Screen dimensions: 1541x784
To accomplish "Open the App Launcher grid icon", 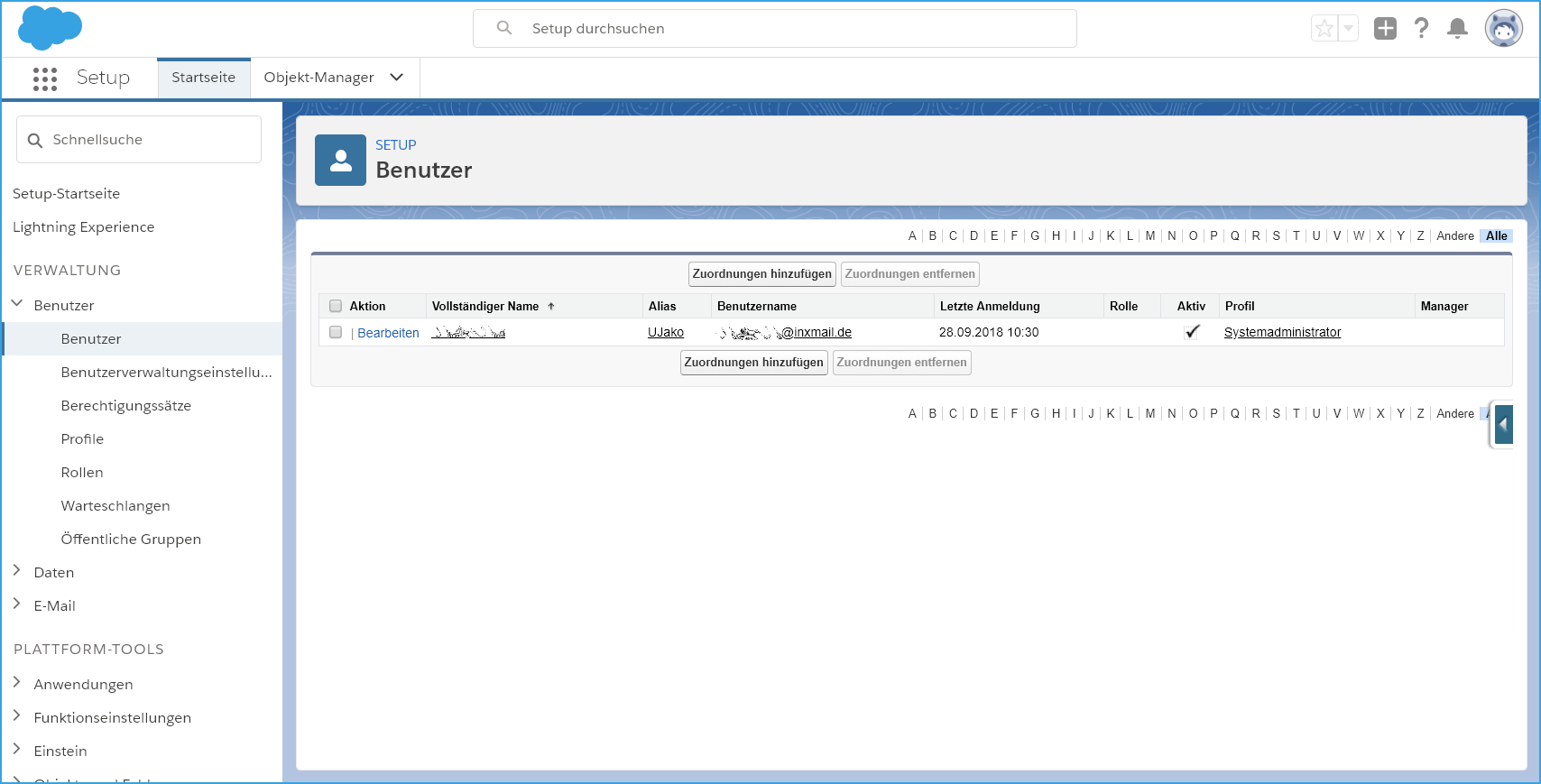I will pyautogui.click(x=44, y=78).
